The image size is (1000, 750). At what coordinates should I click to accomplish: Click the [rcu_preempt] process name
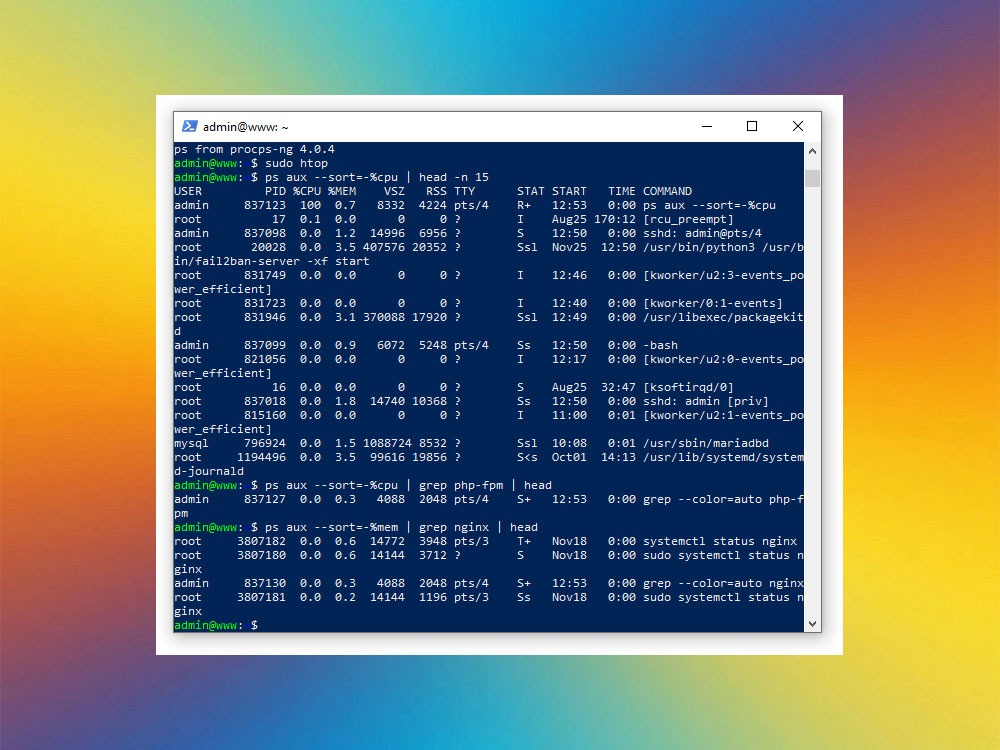[688, 219]
